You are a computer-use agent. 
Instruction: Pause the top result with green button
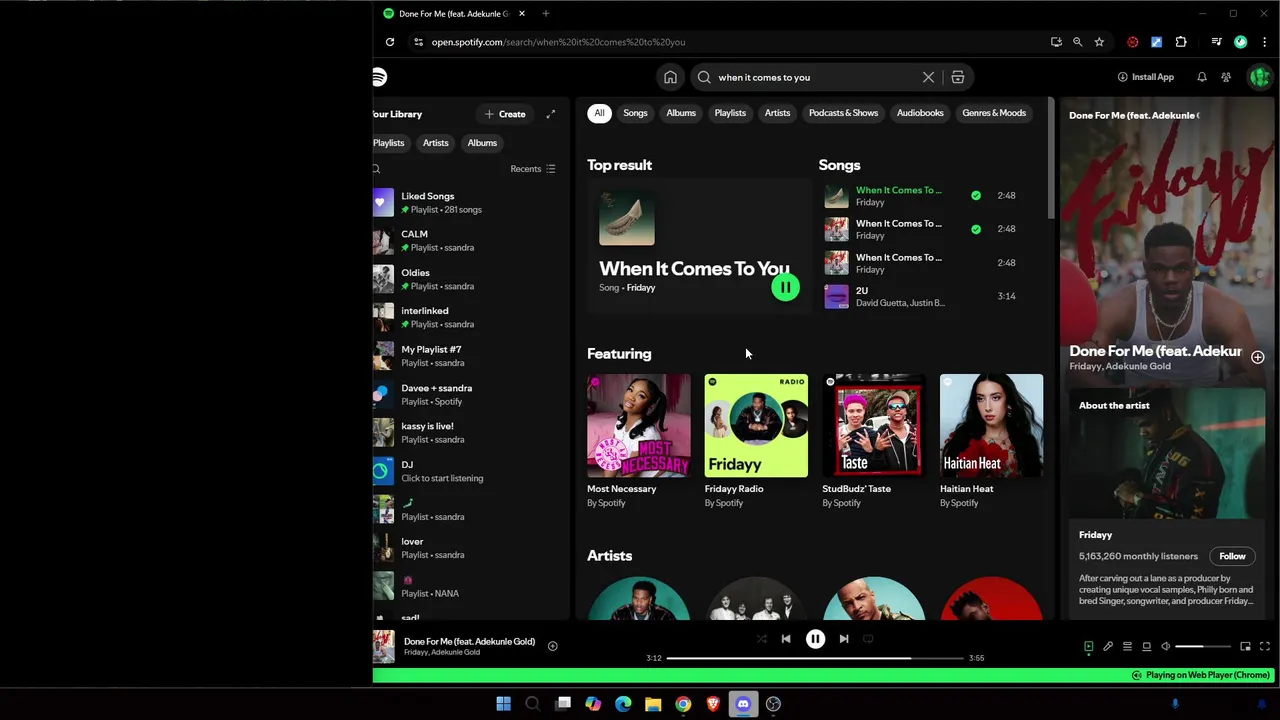point(785,288)
